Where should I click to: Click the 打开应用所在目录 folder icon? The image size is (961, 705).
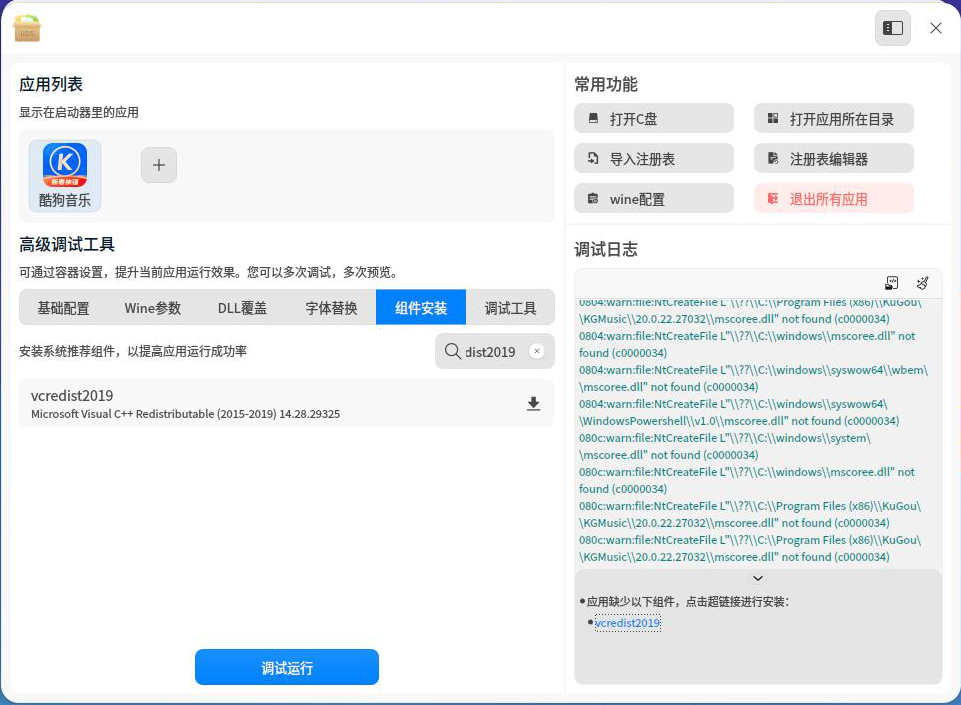pos(773,118)
